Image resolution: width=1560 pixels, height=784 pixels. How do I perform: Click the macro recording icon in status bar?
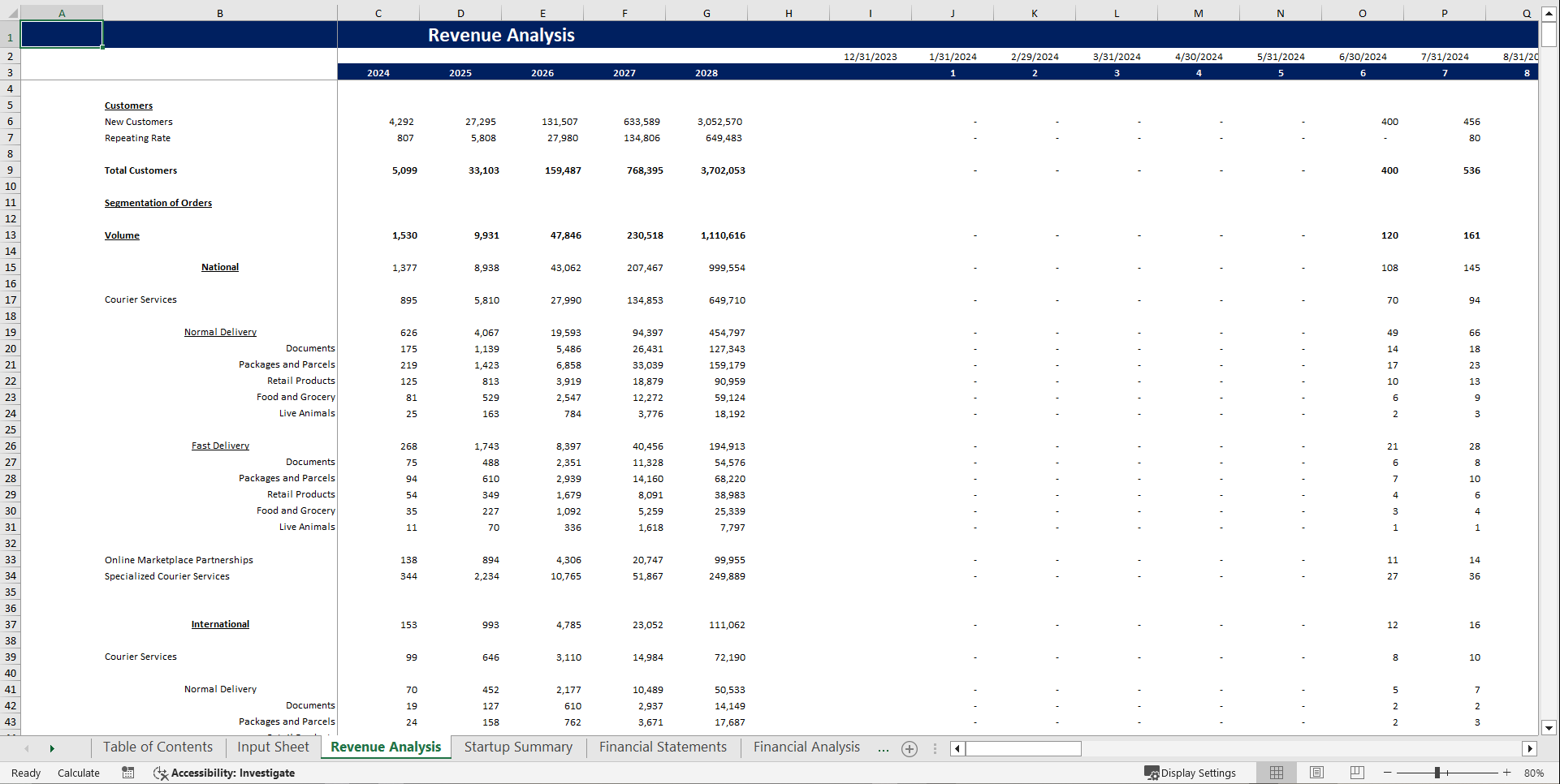tap(127, 773)
